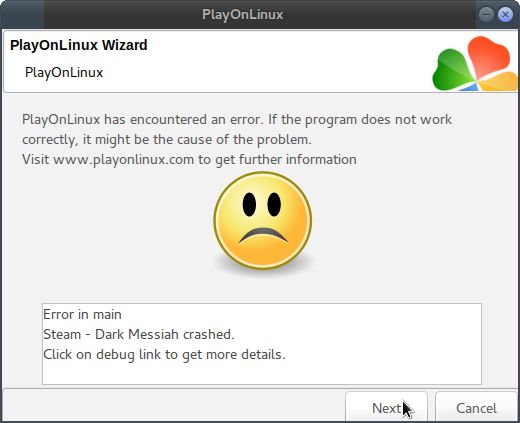Viewport: 520px width, 423px height.
Task: Click the Next button
Action: (x=386, y=407)
